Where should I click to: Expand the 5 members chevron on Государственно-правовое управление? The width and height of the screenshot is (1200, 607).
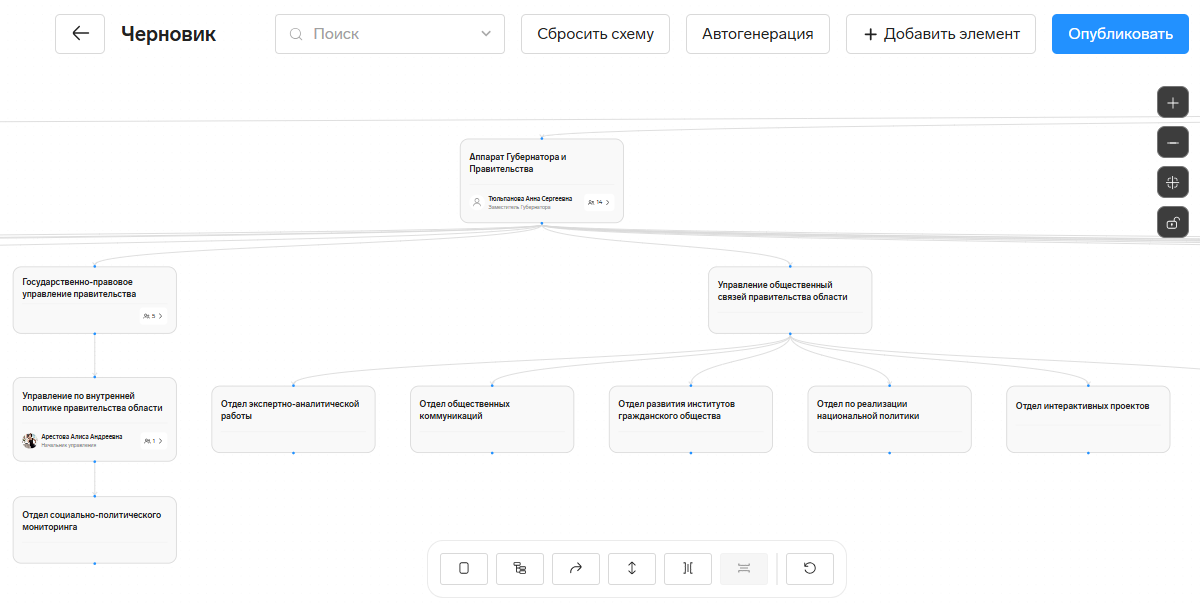click(x=160, y=316)
